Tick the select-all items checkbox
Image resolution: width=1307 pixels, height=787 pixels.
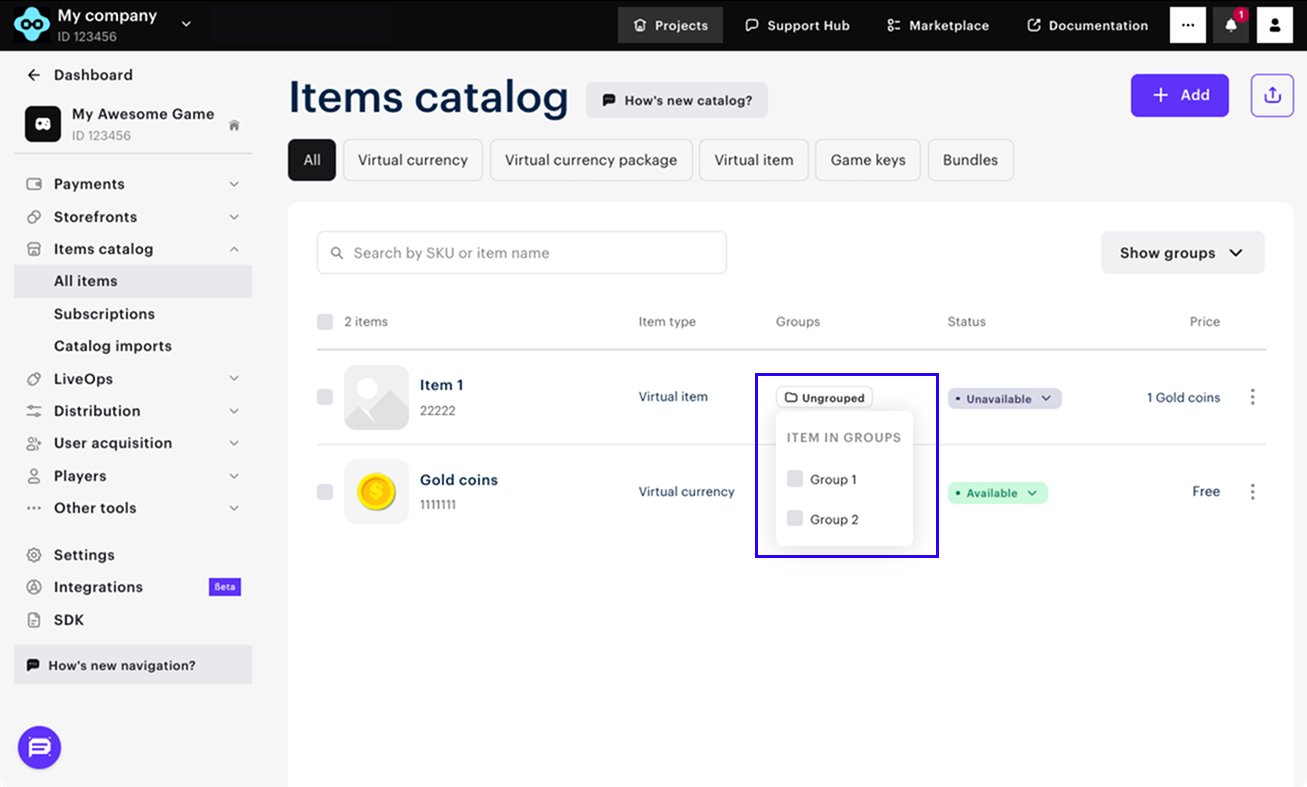click(325, 322)
